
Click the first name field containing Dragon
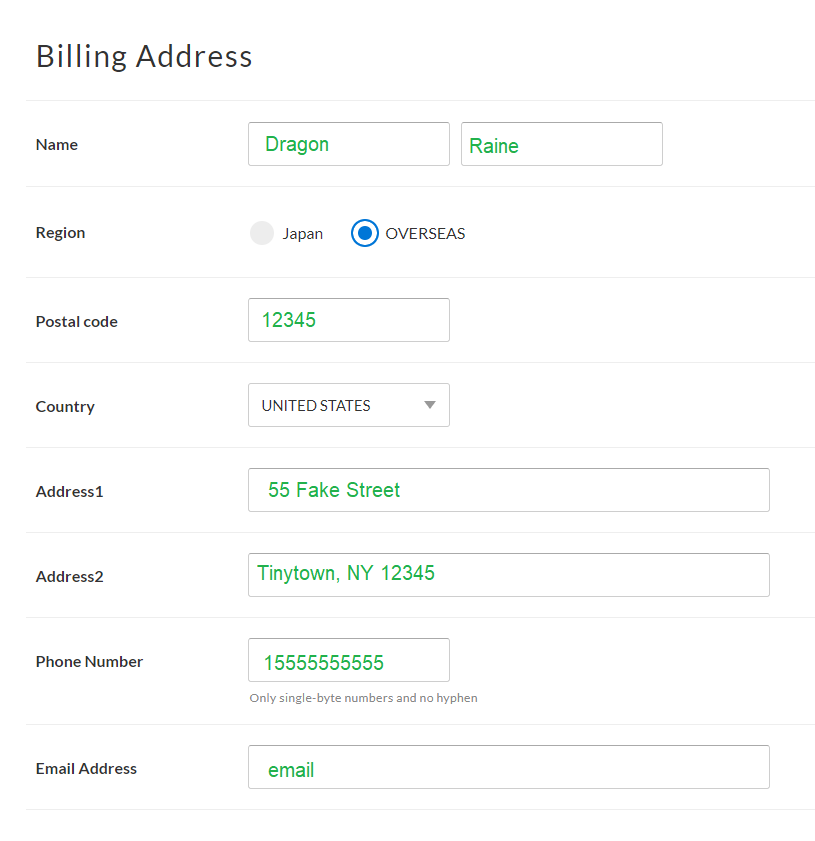click(x=348, y=144)
